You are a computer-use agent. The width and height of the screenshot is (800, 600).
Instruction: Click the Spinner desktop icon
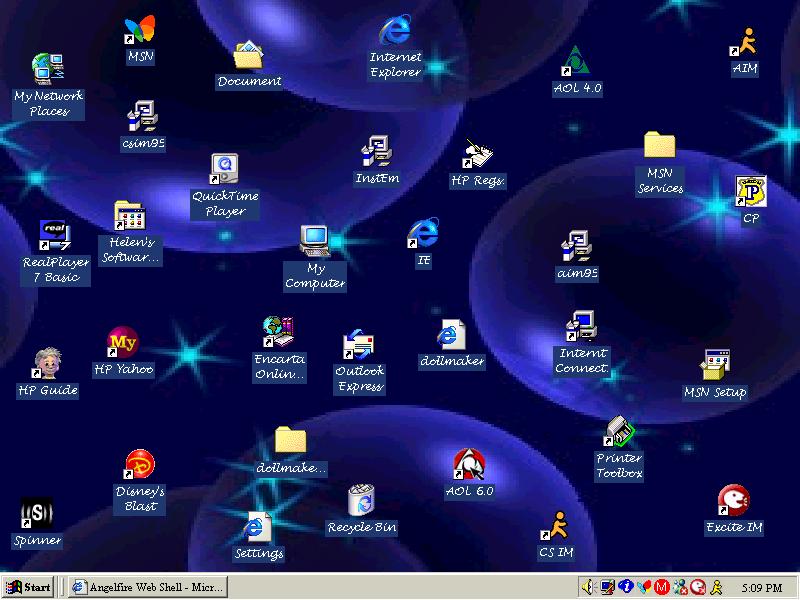pos(37,514)
